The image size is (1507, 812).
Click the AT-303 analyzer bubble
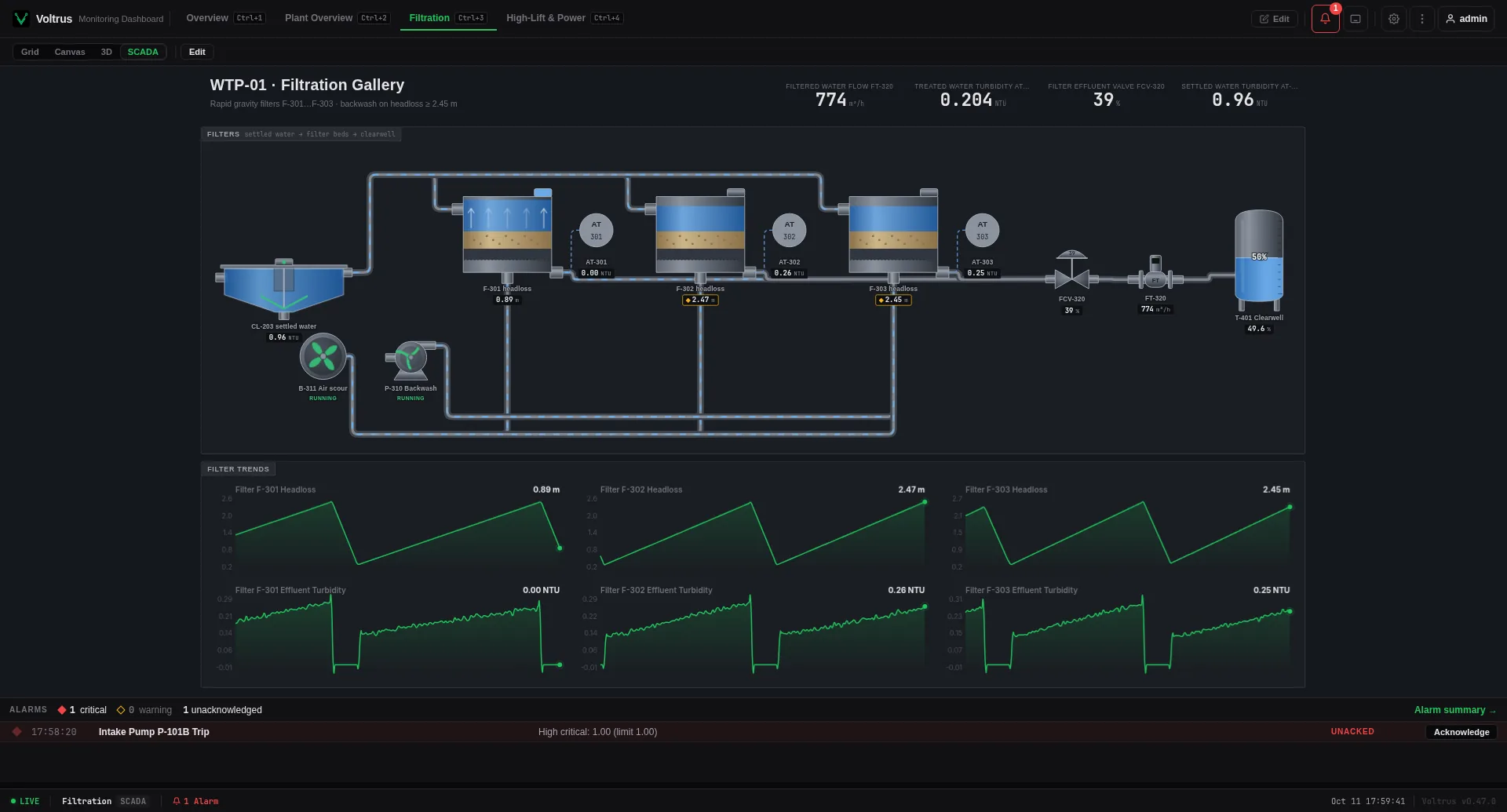pyautogui.click(x=983, y=231)
